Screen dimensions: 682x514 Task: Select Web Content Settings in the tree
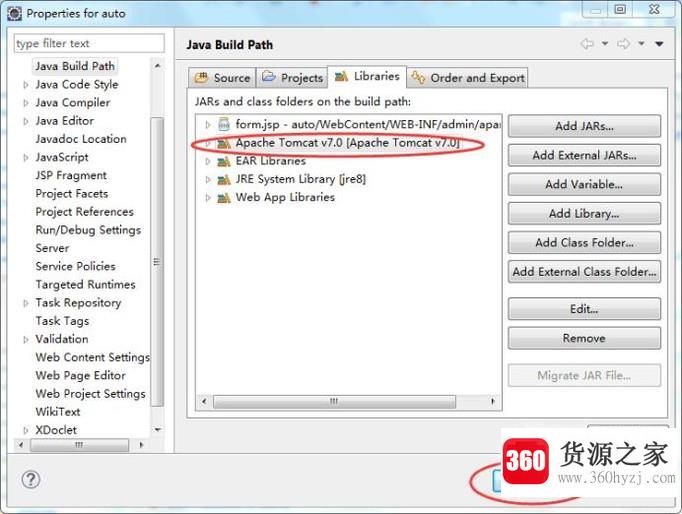coord(93,357)
